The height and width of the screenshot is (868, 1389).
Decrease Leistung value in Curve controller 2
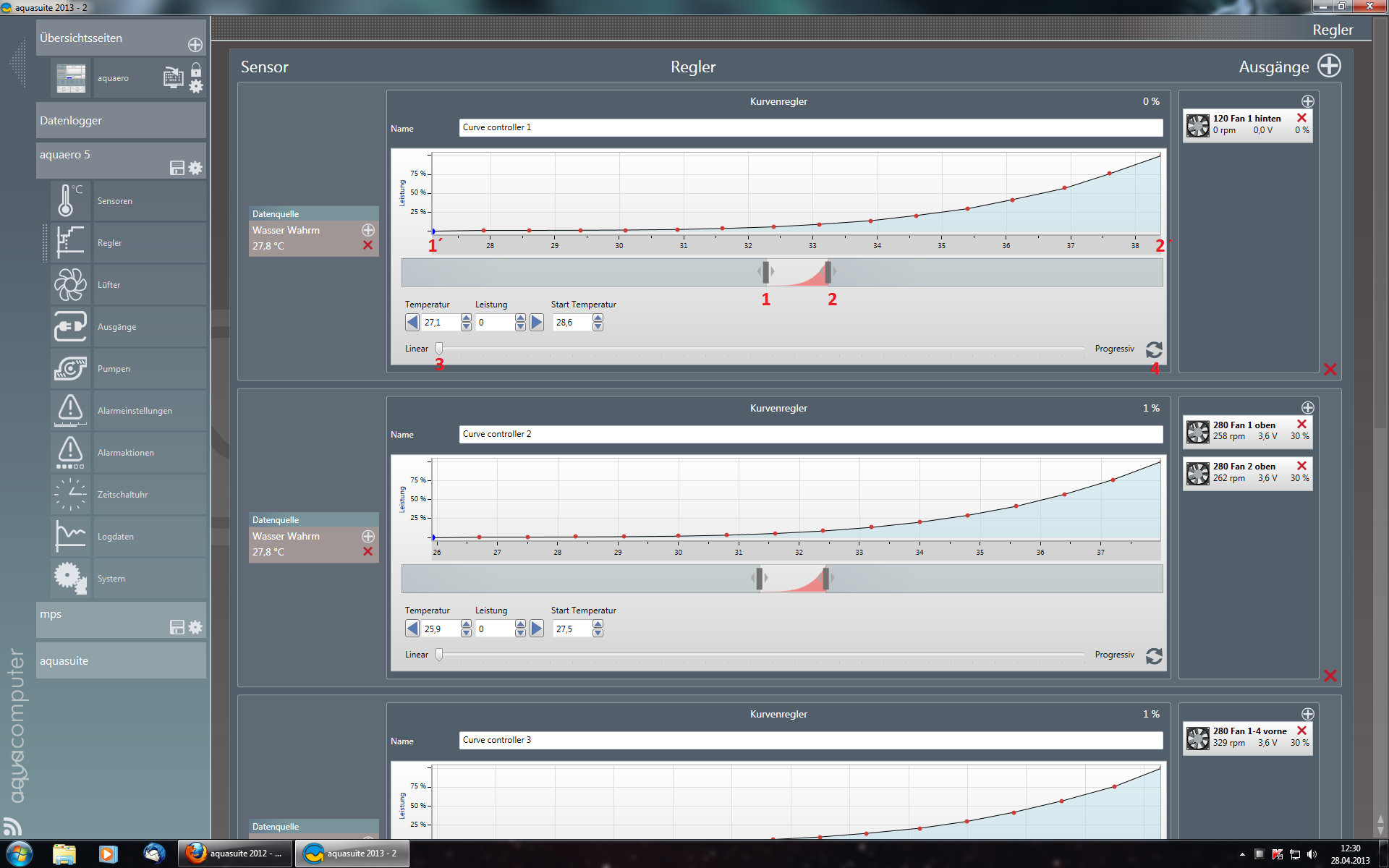(x=520, y=633)
